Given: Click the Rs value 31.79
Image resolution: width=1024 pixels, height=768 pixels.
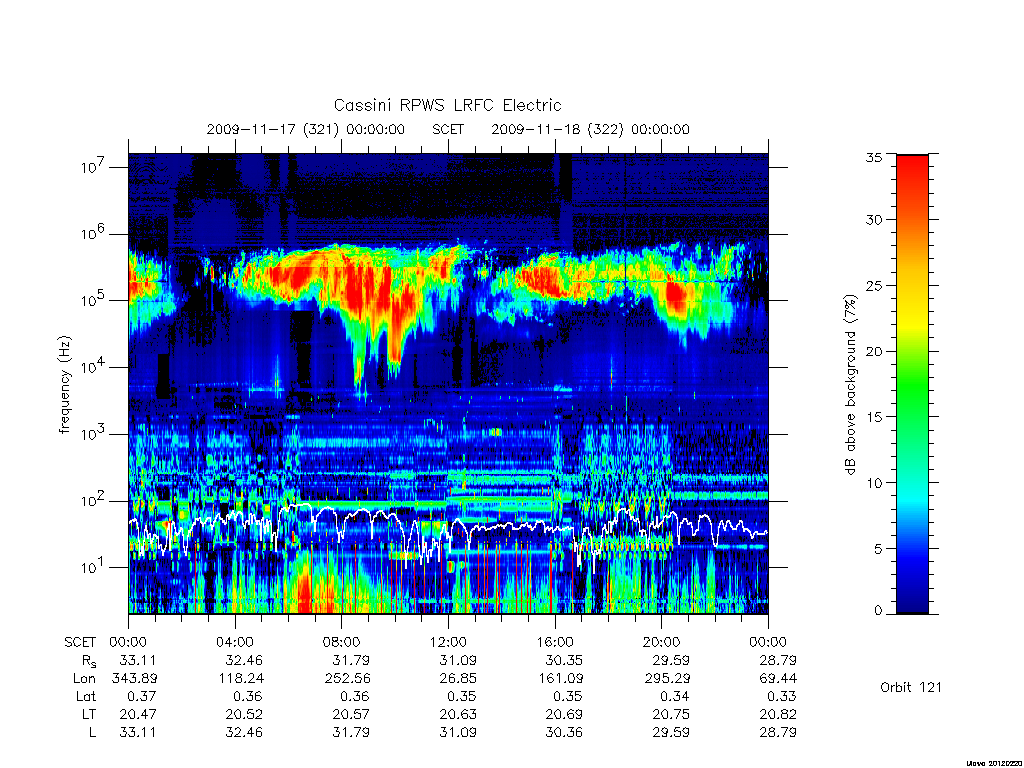Looking at the screenshot, I should pos(351,660).
